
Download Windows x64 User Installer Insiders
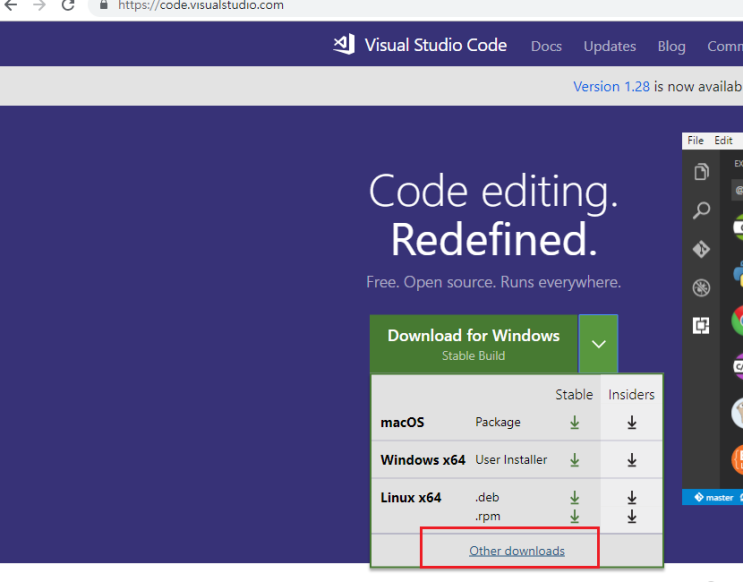click(632, 460)
